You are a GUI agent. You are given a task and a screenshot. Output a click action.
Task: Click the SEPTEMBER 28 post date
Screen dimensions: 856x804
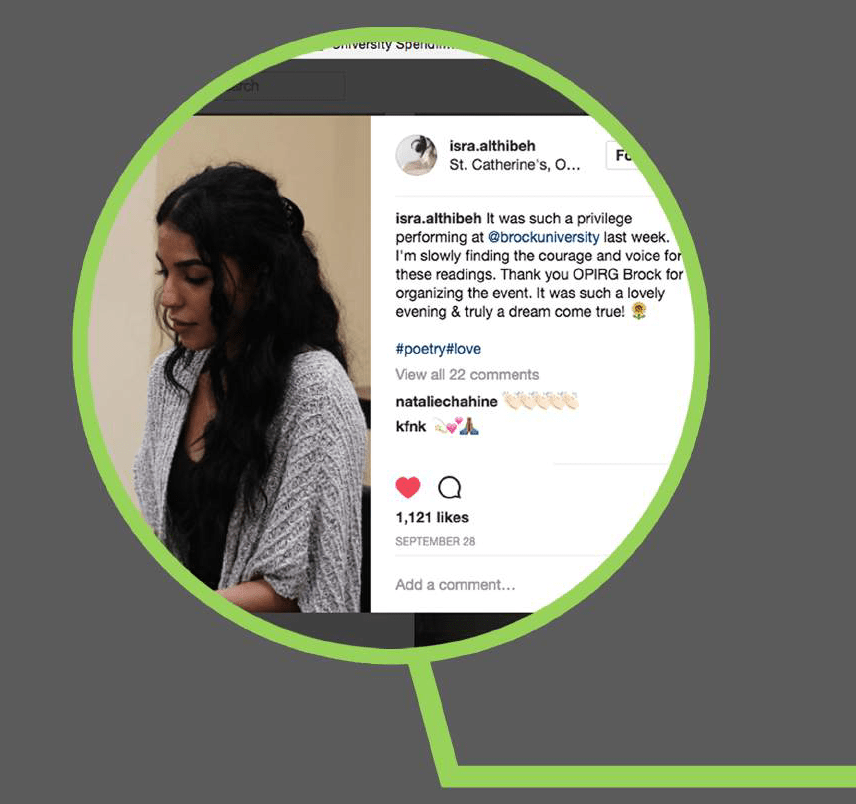[435, 541]
